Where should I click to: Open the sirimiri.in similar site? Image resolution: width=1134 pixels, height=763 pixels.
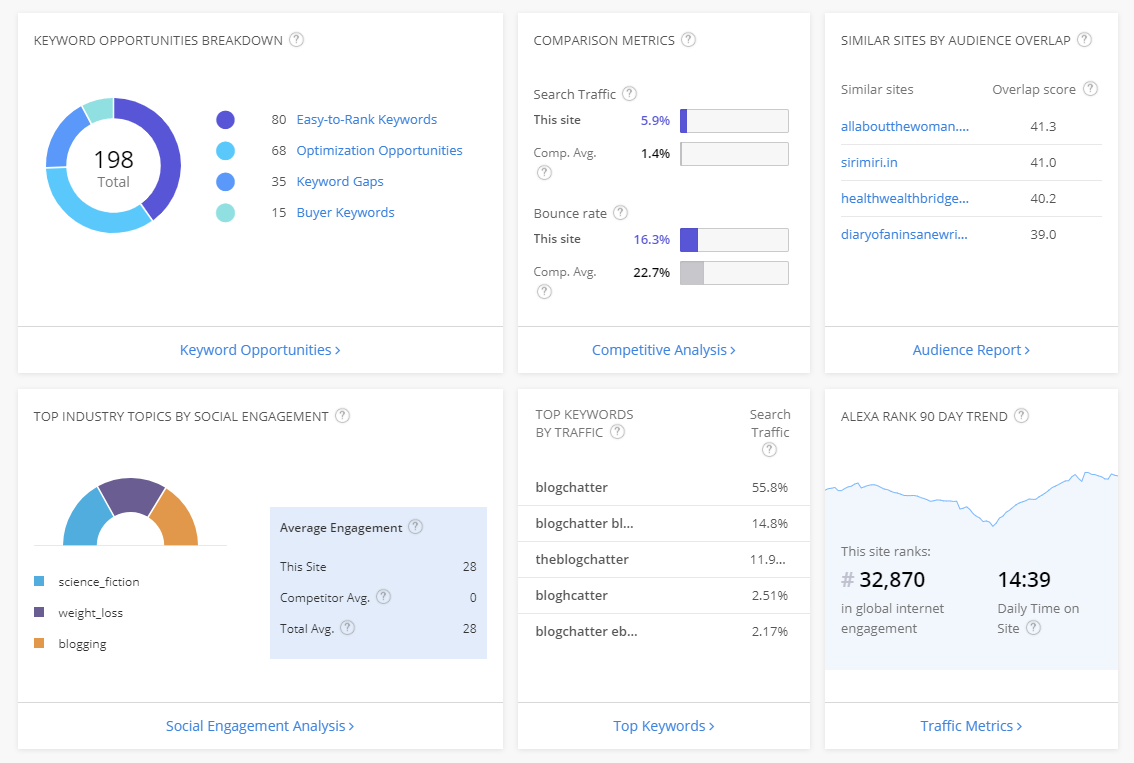coord(869,162)
